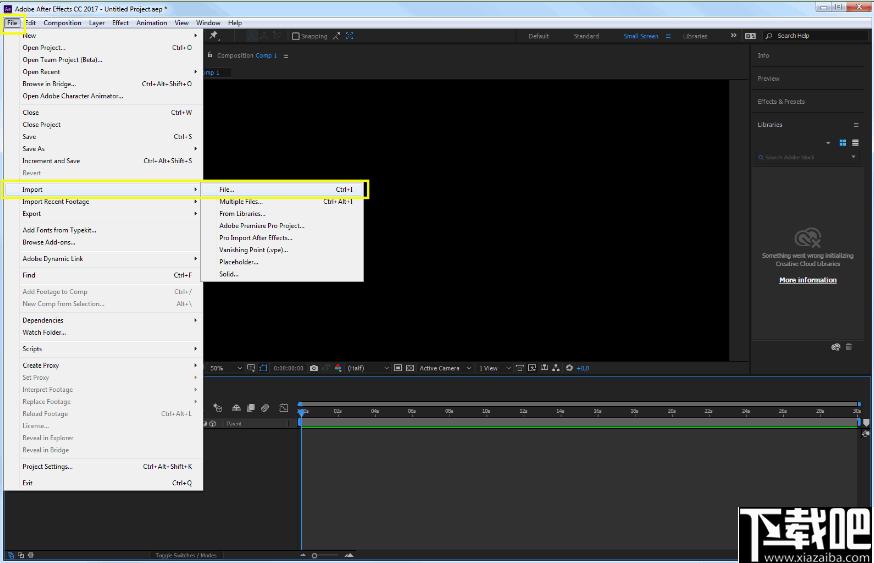This screenshot has width=874, height=563.
Task: Click the Show Channel color icon in viewer
Action: coord(338,368)
